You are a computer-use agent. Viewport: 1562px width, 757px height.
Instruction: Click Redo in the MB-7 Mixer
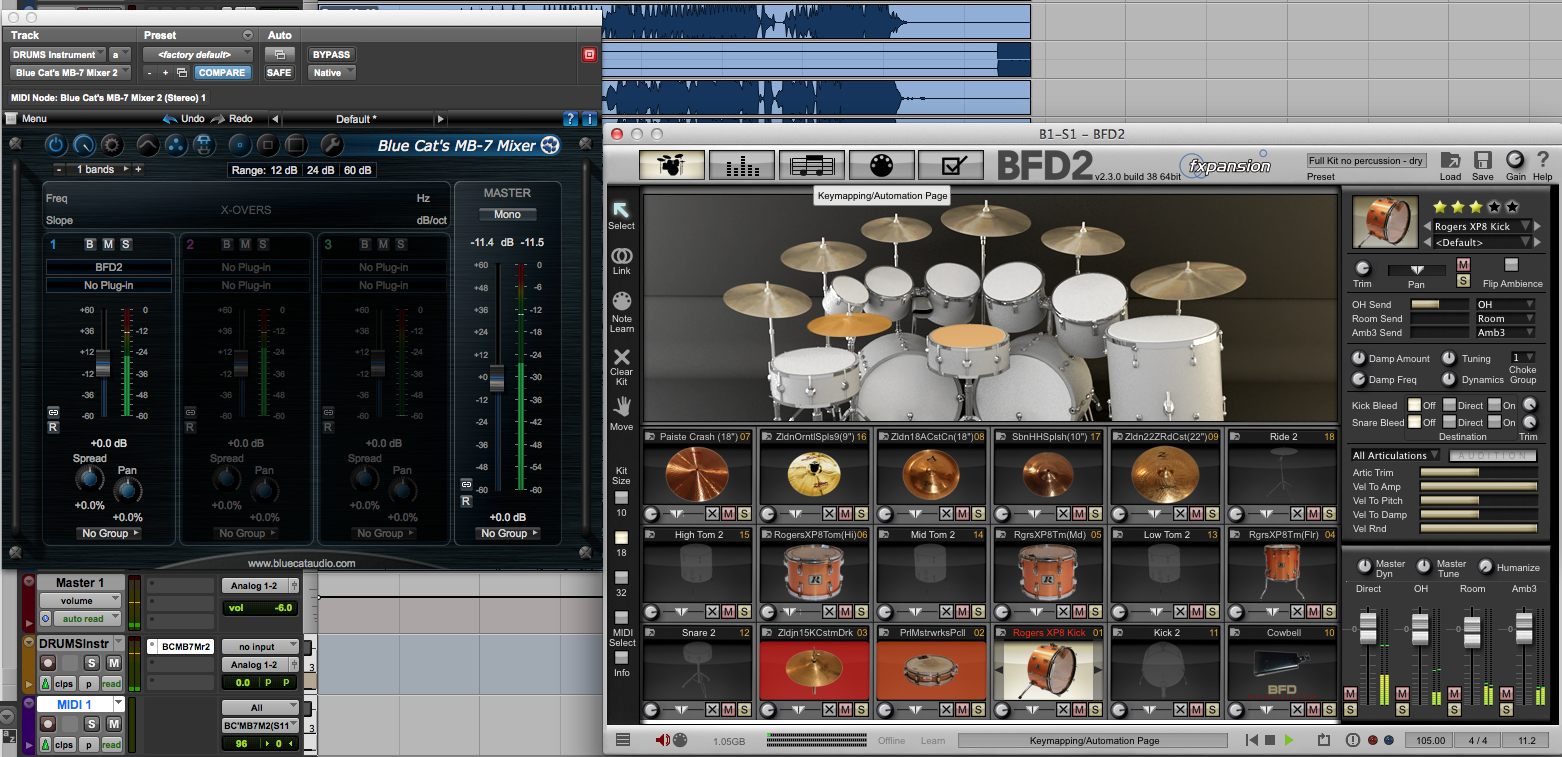[231, 119]
